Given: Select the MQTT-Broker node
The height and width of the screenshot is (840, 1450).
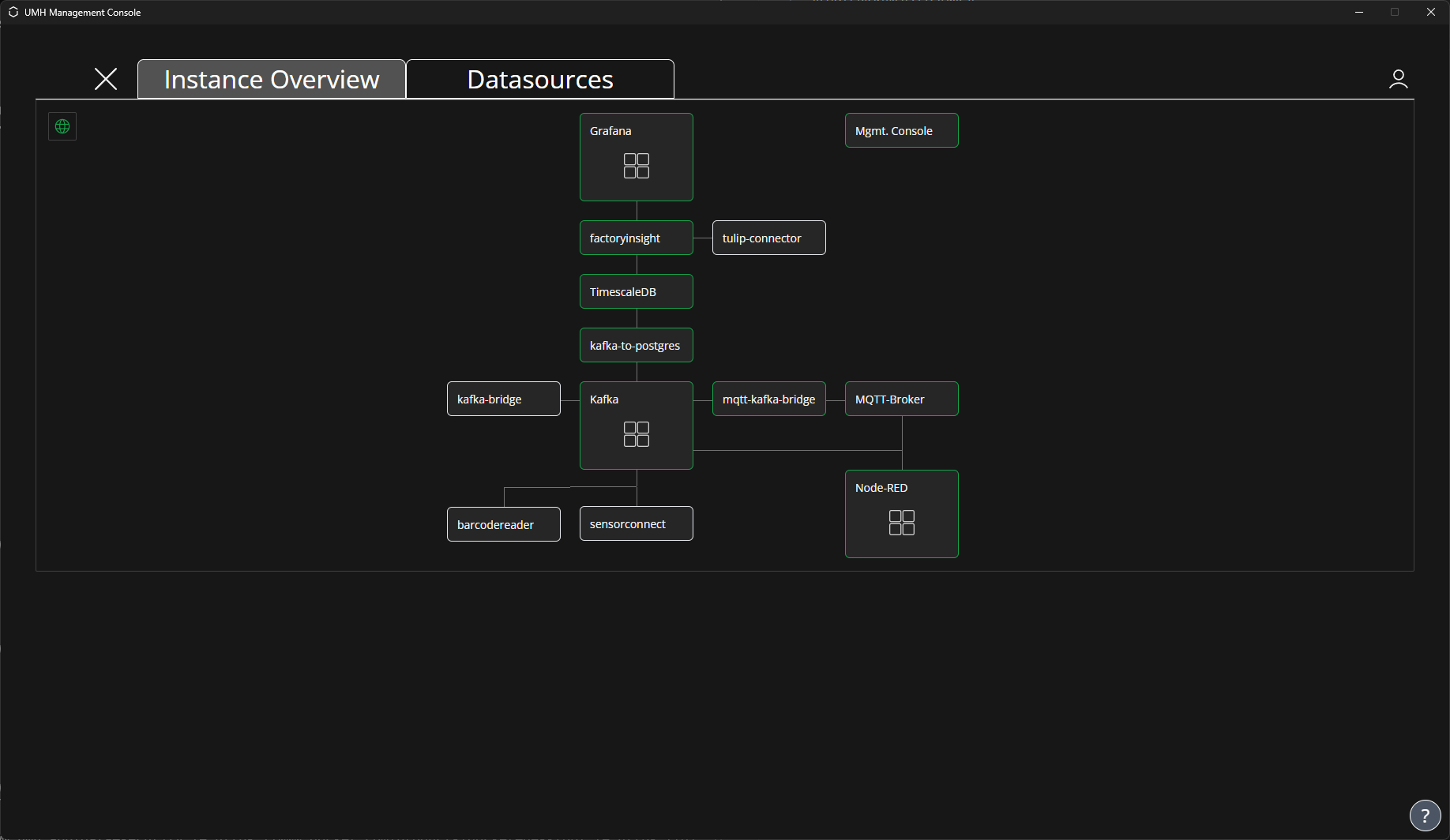Looking at the screenshot, I should click(x=901, y=399).
